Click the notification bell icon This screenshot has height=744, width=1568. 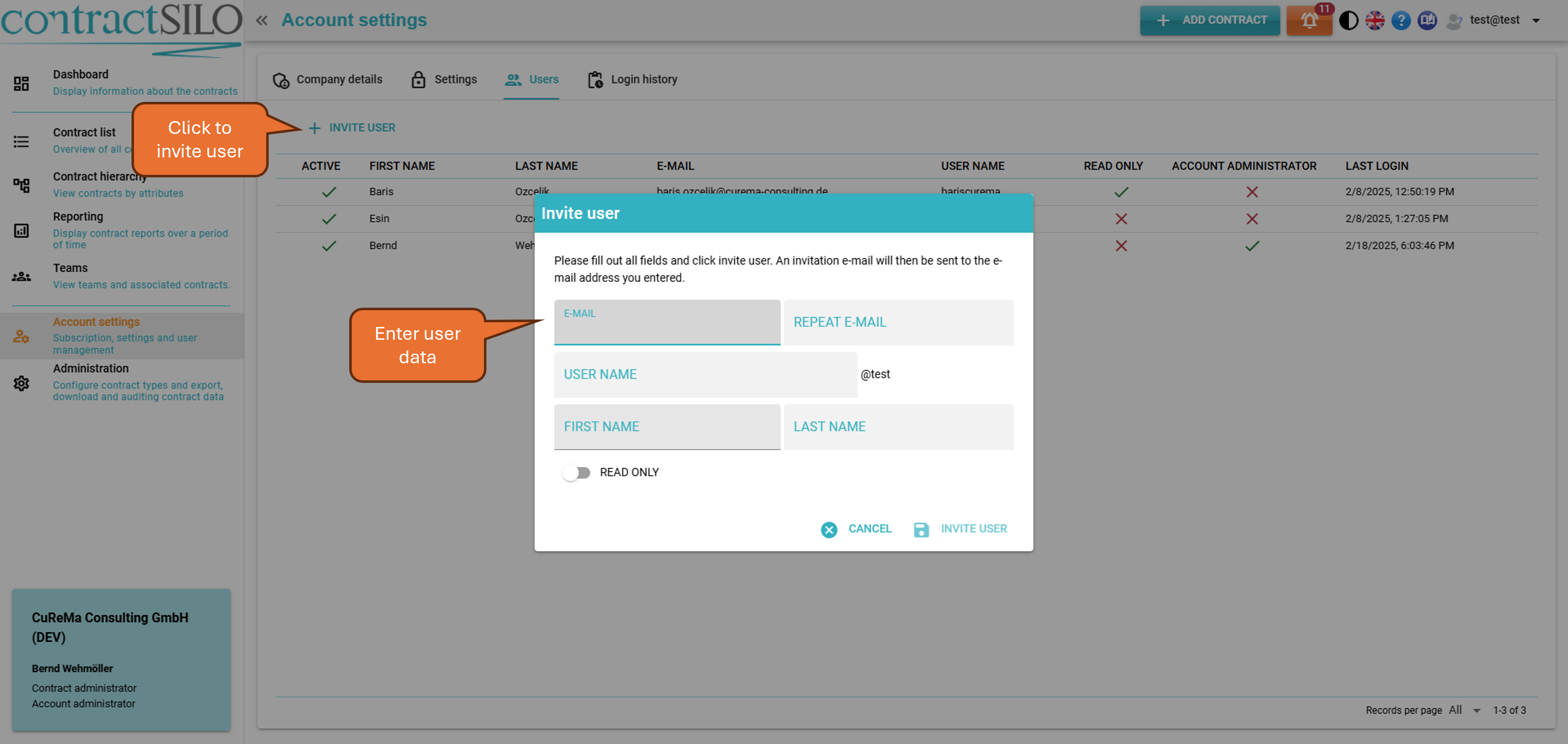point(1309,20)
